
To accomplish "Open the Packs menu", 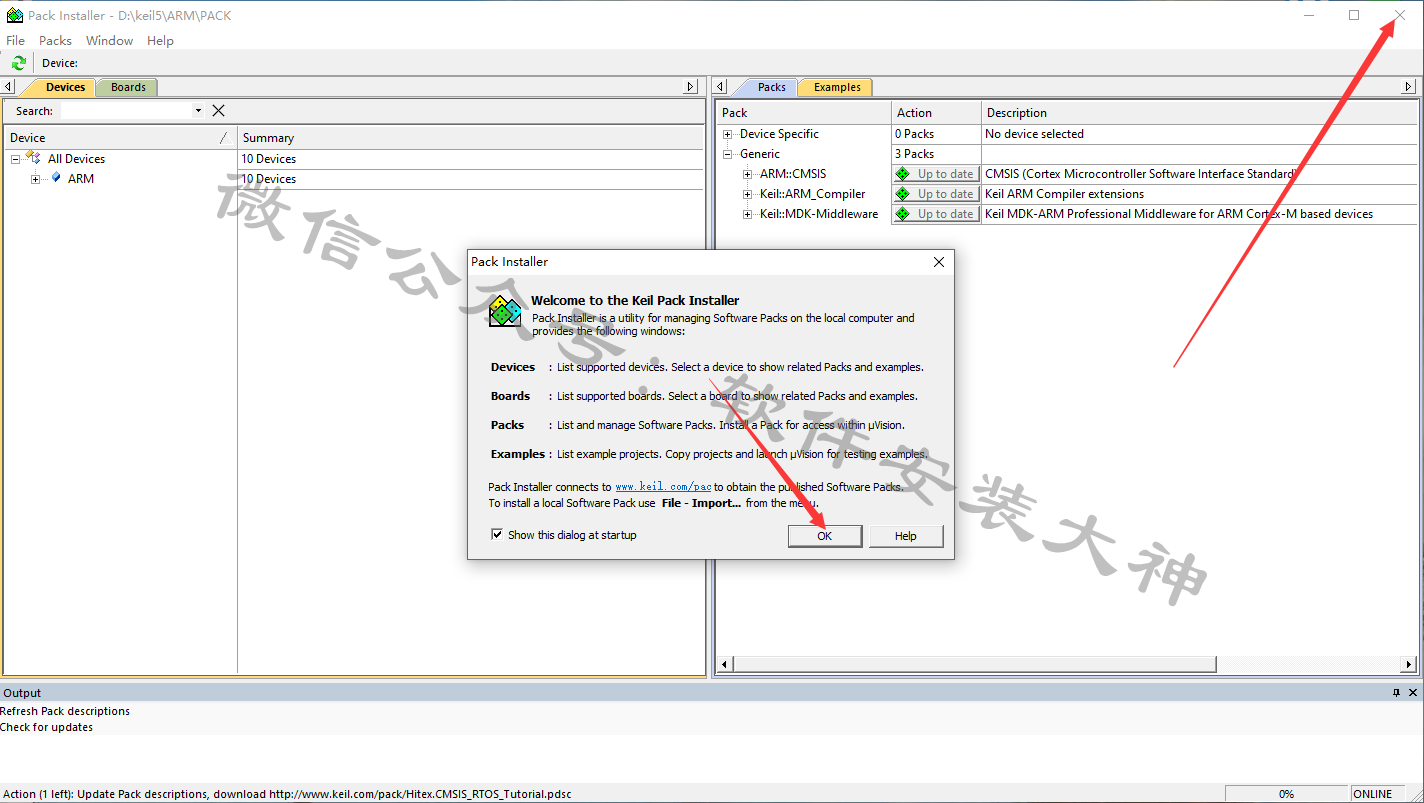I will [x=55, y=41].
